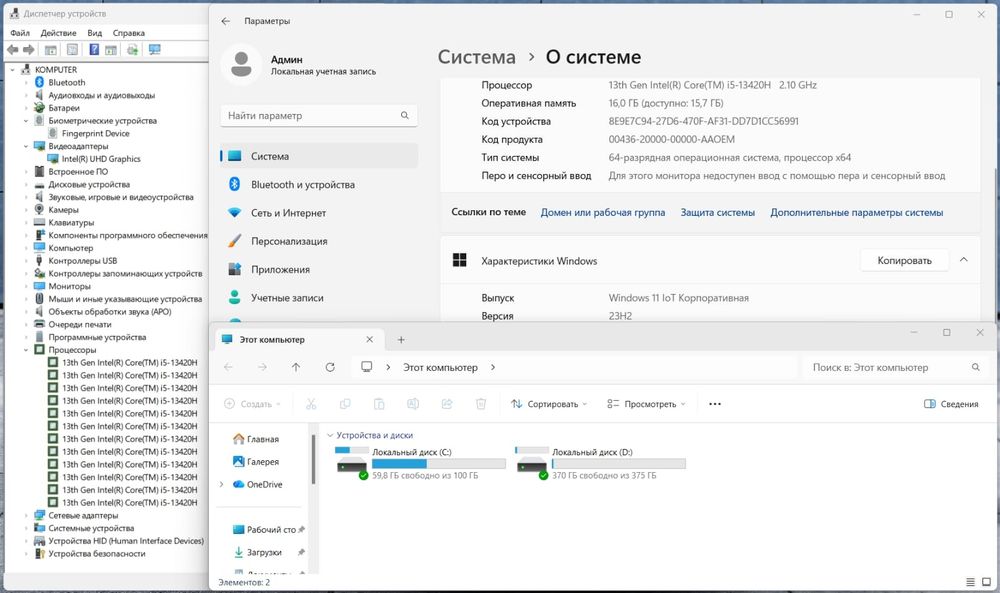This screenshot has height=593, width=1000.
Task: Click the Forward arrow in Device Manager toolbar
Action: coord(29,50)
